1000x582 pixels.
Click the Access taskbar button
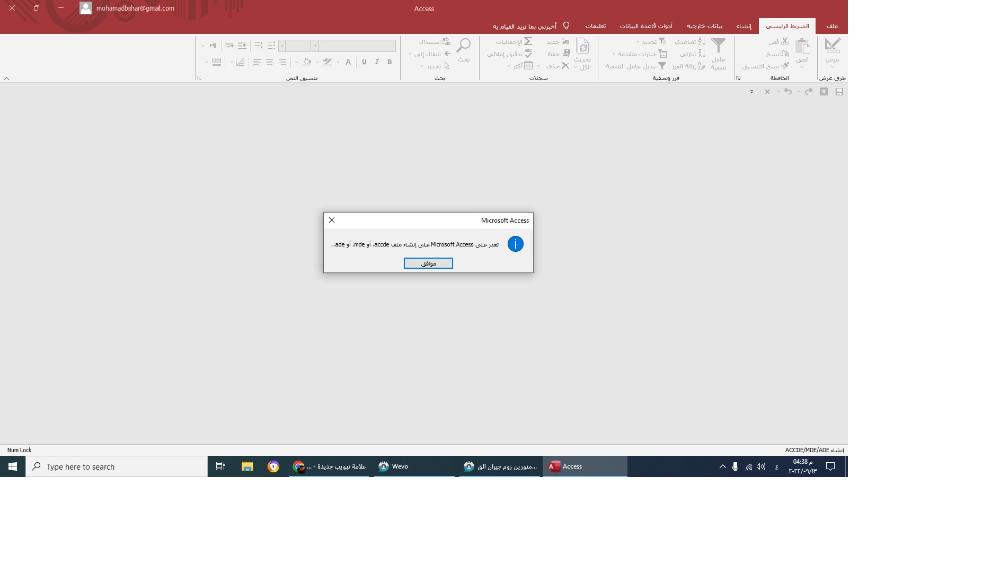584,466
